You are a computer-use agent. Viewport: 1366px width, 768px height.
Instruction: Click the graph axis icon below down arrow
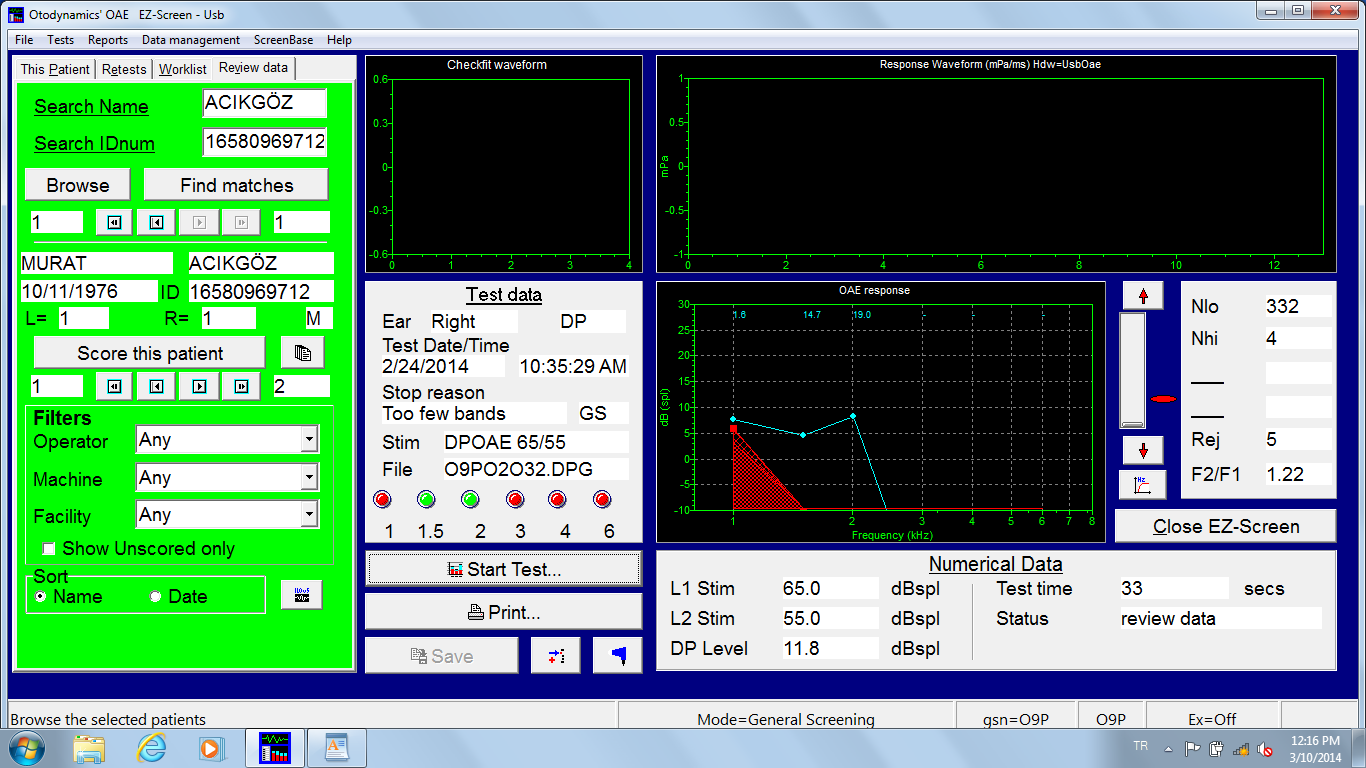1143,485
